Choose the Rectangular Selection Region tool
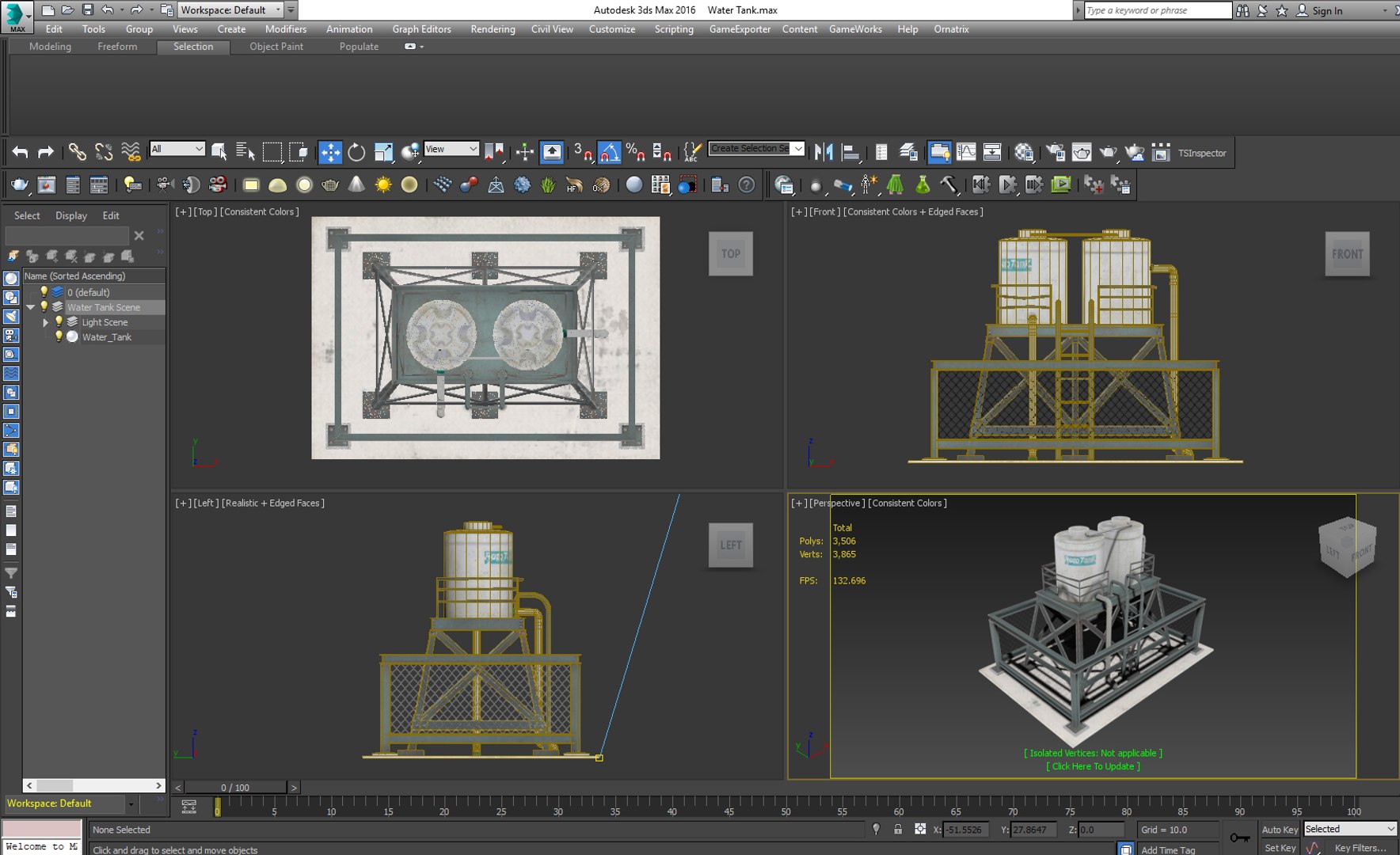Image resolution: width=1400 pixels, height=855 pixels. point(272,152)
